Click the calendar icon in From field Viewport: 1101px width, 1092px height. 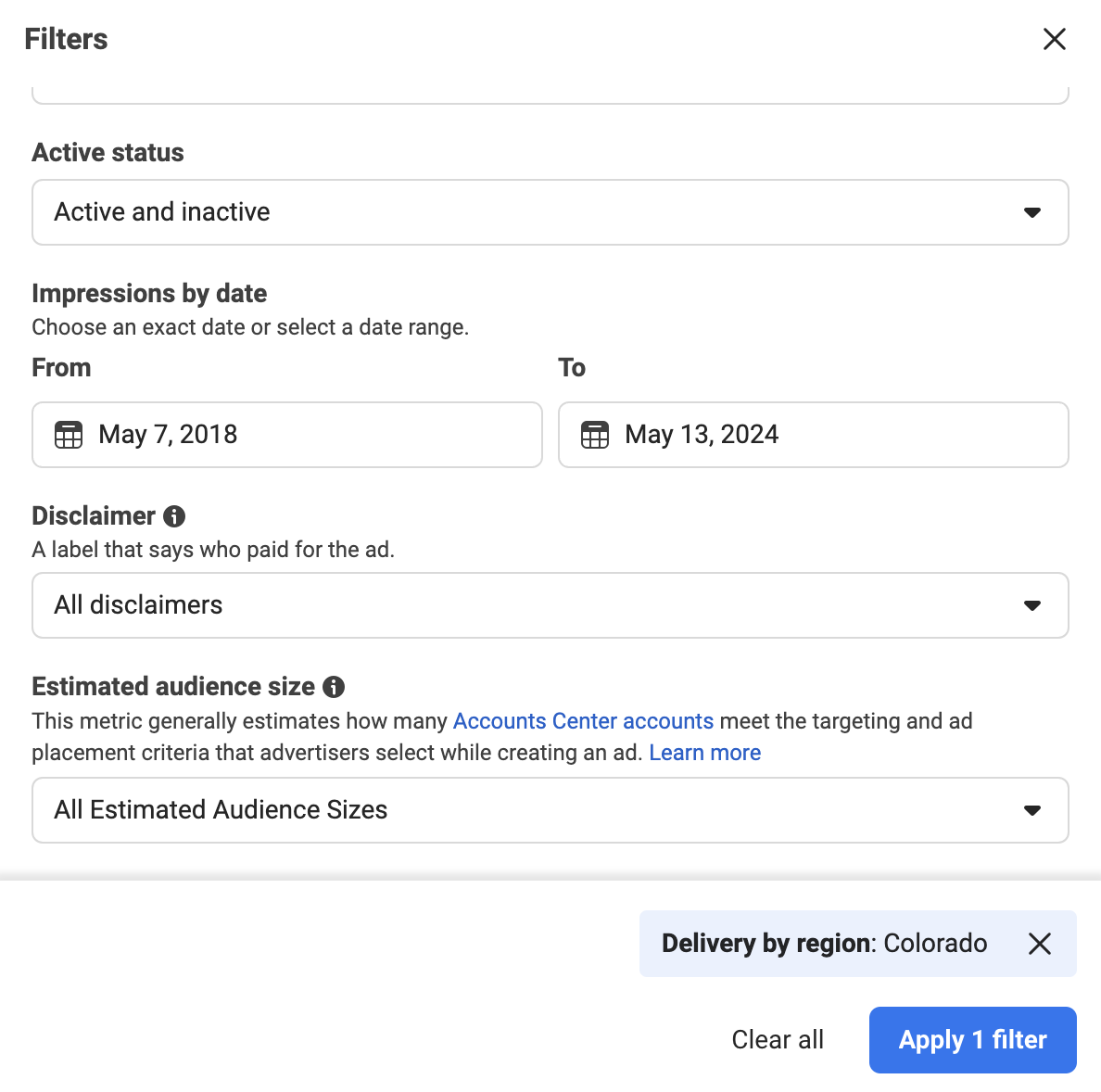pyautogui.click(x=69, y=435)
